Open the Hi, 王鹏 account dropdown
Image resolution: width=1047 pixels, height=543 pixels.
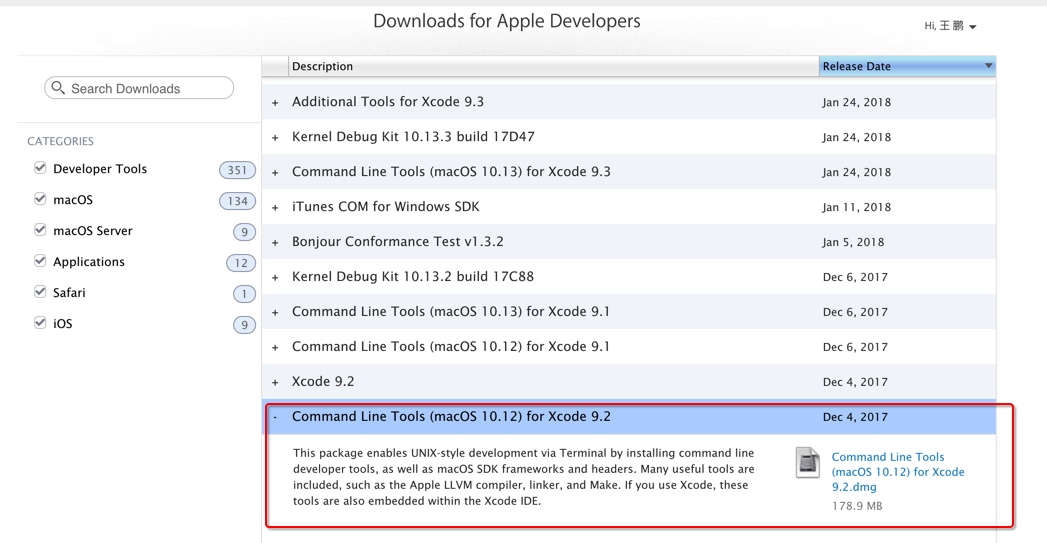[950, 26]
